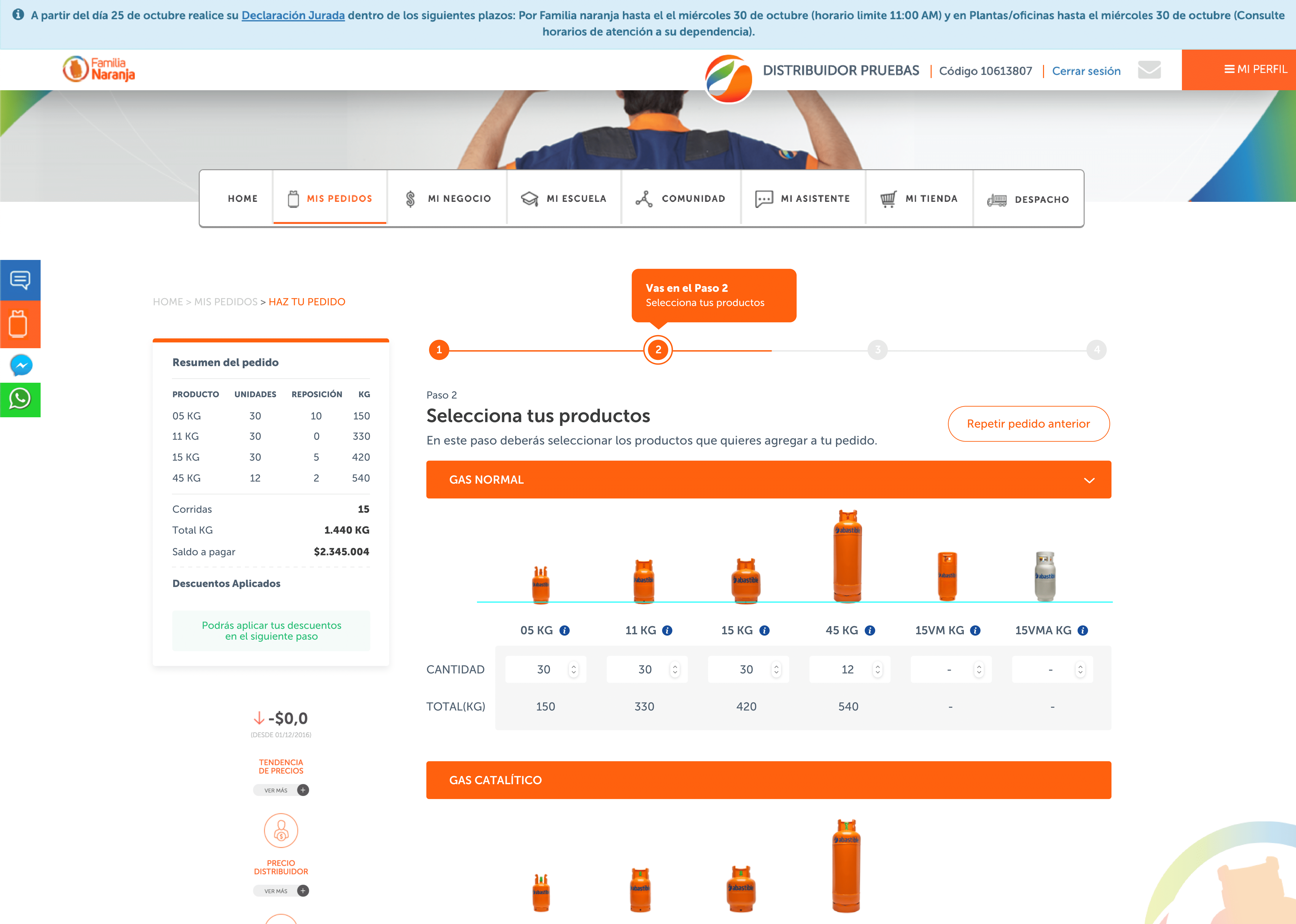Click Repetir pedido anterior button

pyautogui.click(x=1028, y=424)
